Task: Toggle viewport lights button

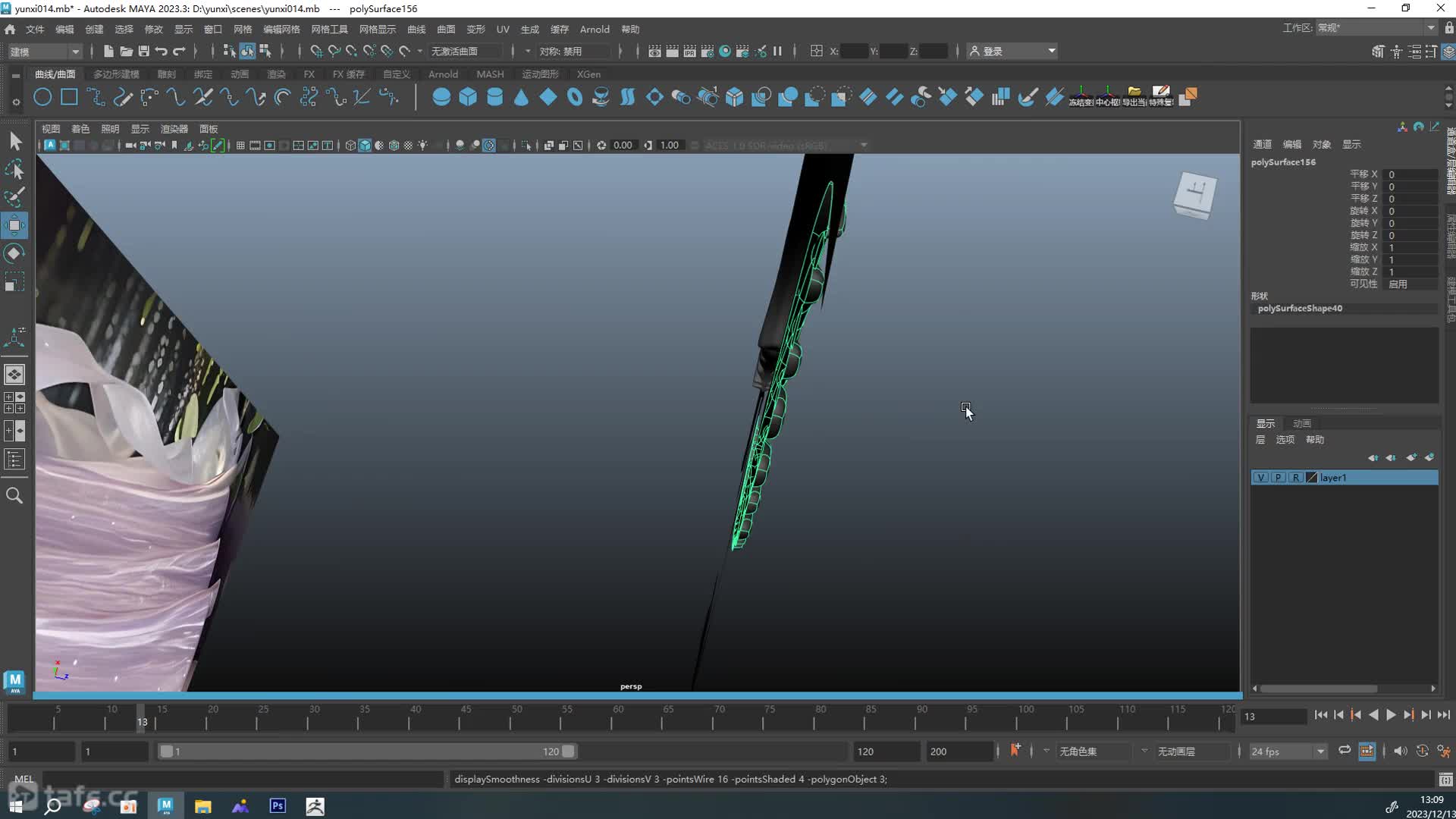Action: click(x=423, y=146)
